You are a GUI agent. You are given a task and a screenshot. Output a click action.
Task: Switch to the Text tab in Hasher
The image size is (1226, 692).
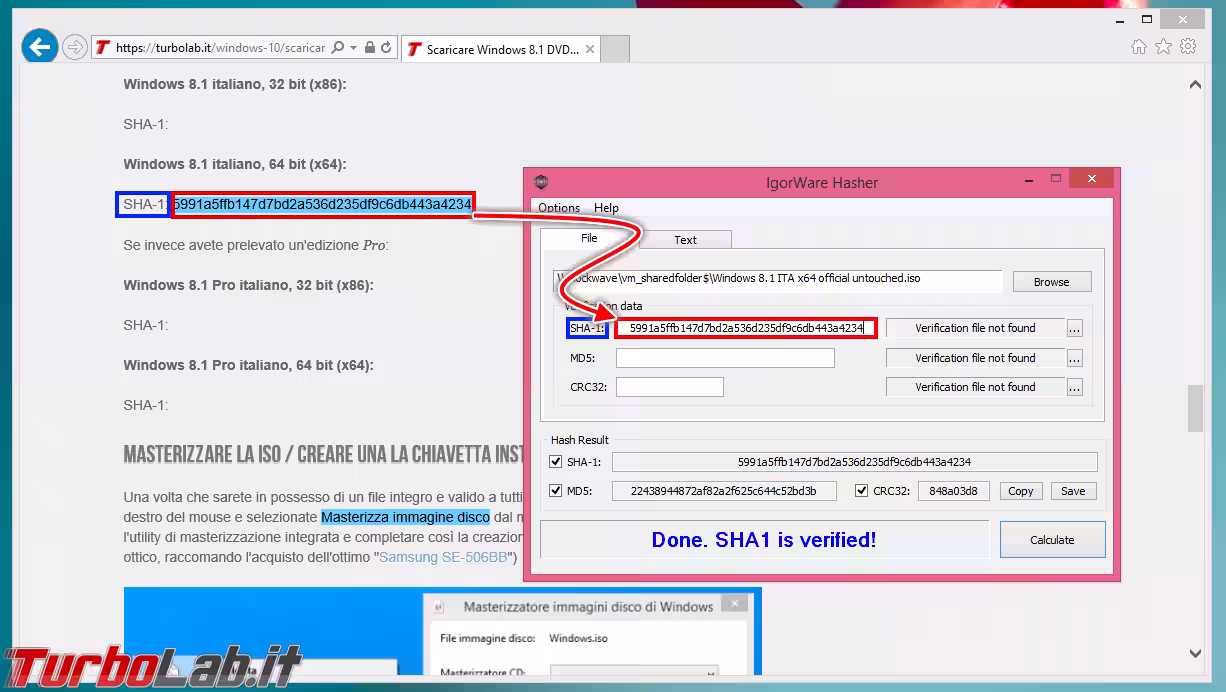pyautogui.click(x=685, y=240)
